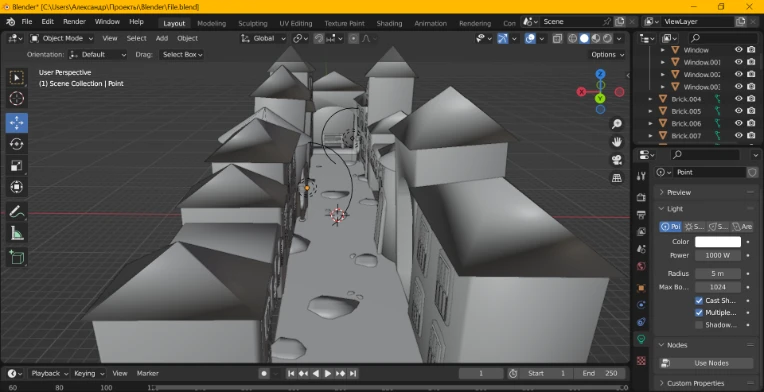Hide Brick.004 with its eye icon
Viewport: 764px width, 392px height.
[739, 99]
